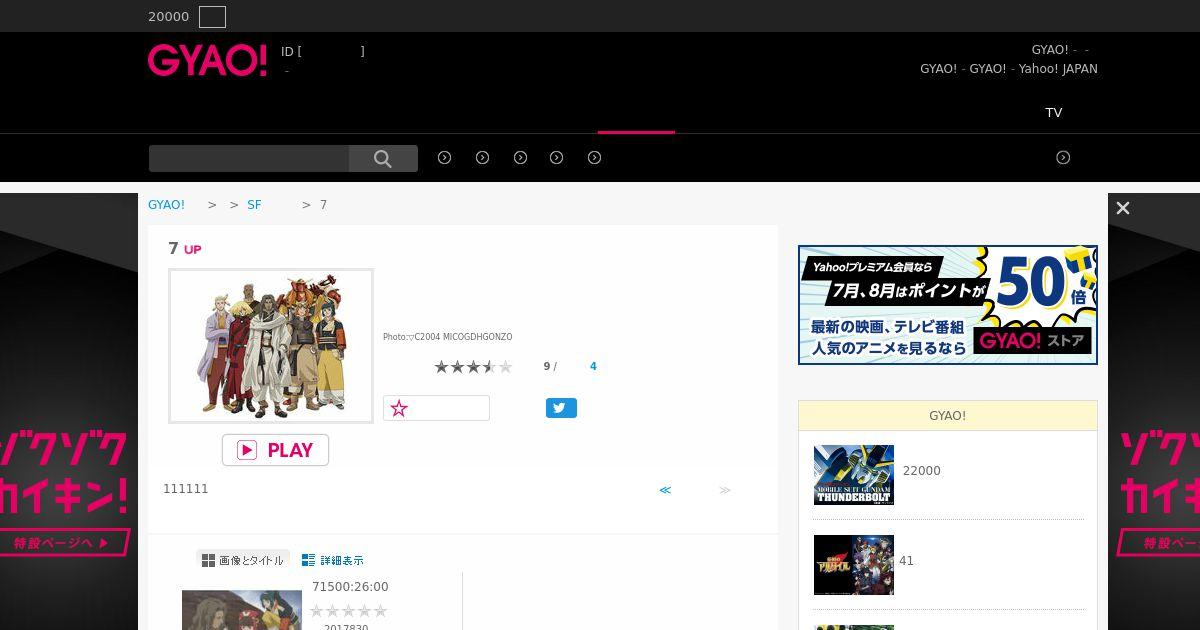
Task: Click the episode title 71500:26:00
Action: pos(350,587)
